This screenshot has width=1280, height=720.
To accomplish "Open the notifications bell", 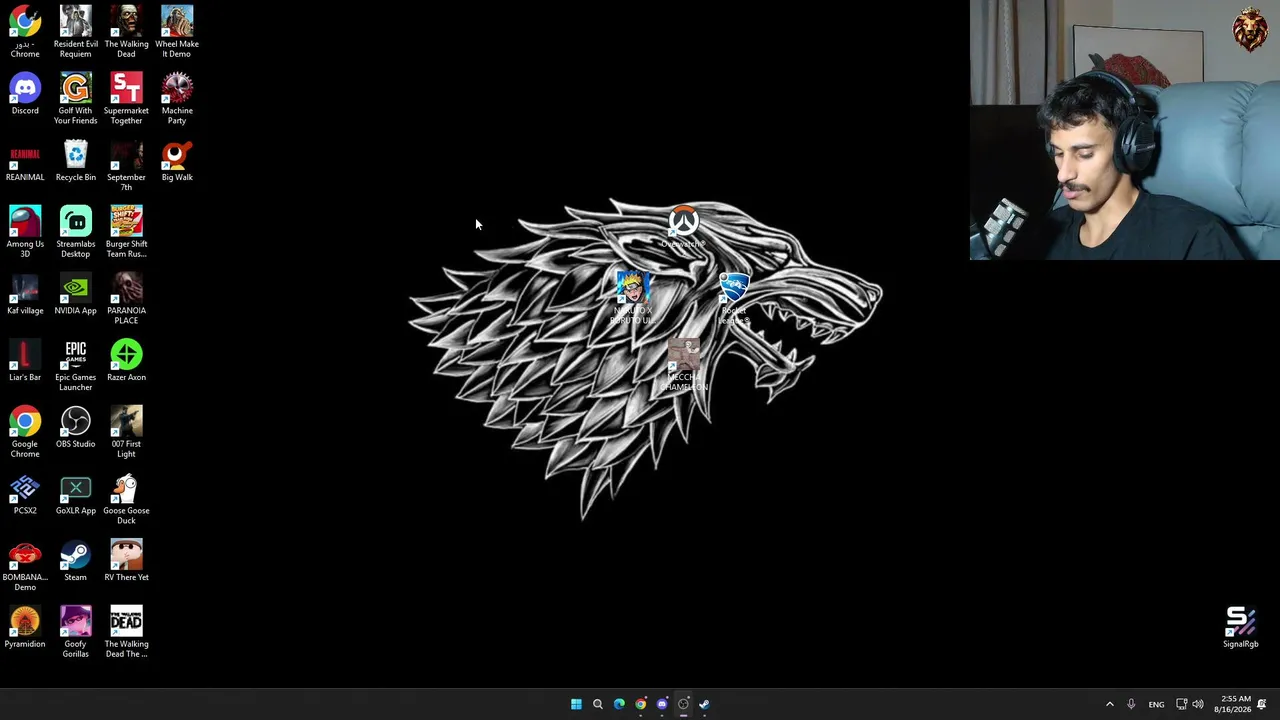I will (1262, 704).
